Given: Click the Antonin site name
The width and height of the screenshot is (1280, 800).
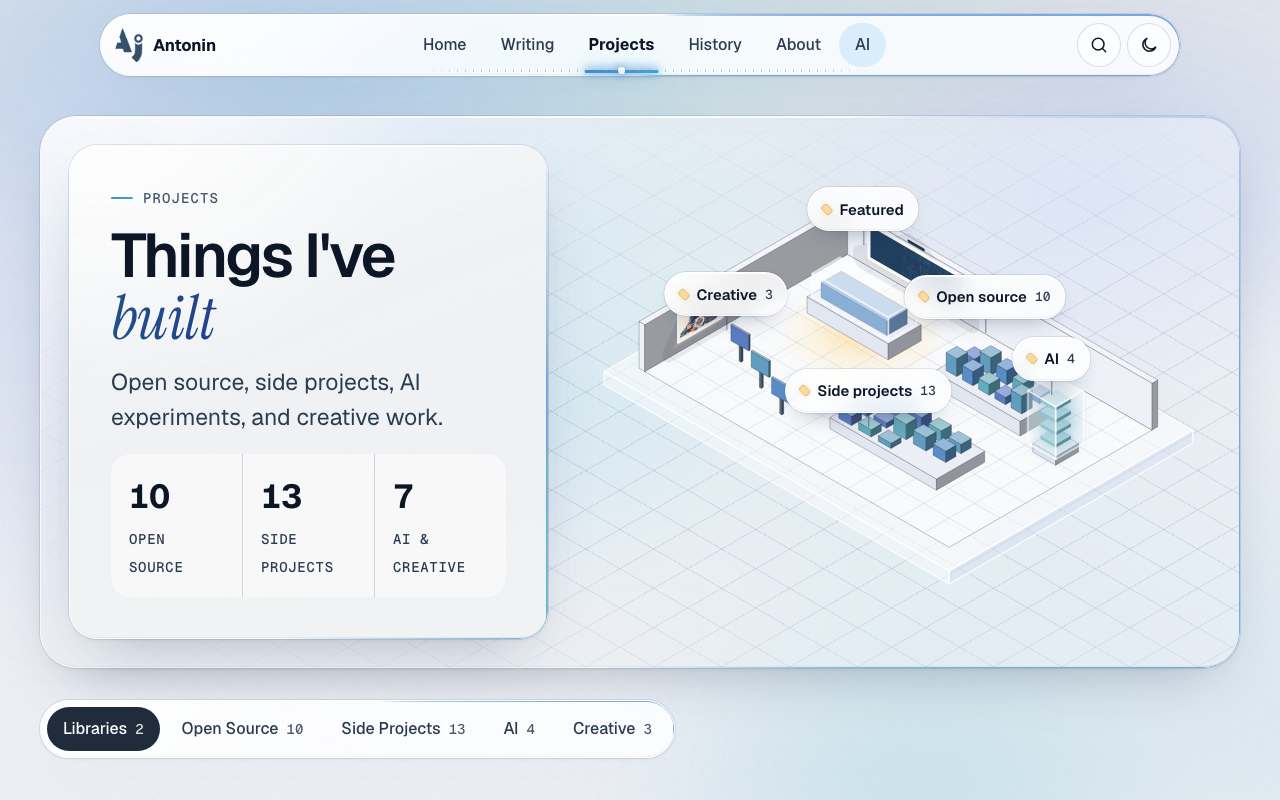Looking at the screenshot, I should pos(184,45).
